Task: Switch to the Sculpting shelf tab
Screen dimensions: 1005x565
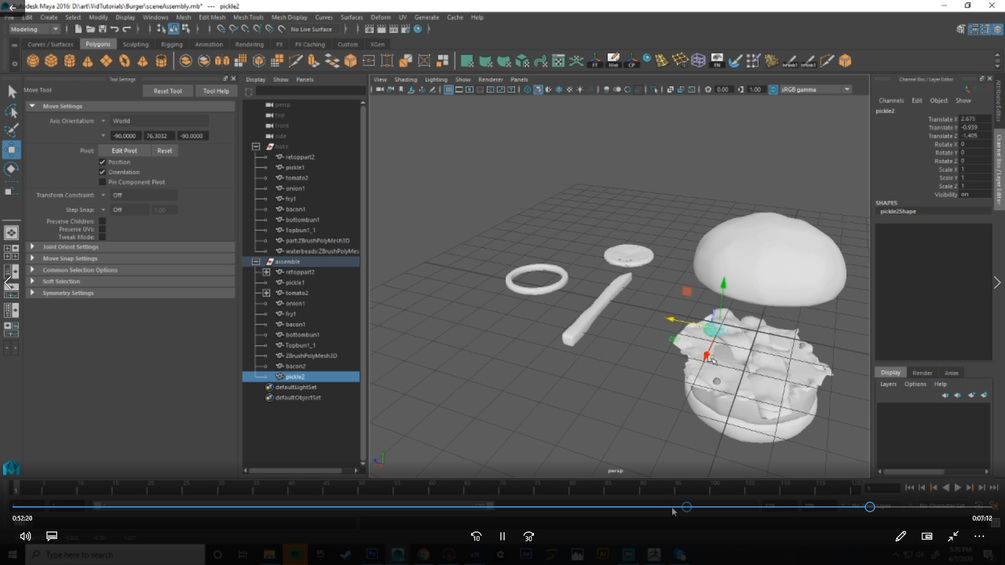Action: point(135,44)
